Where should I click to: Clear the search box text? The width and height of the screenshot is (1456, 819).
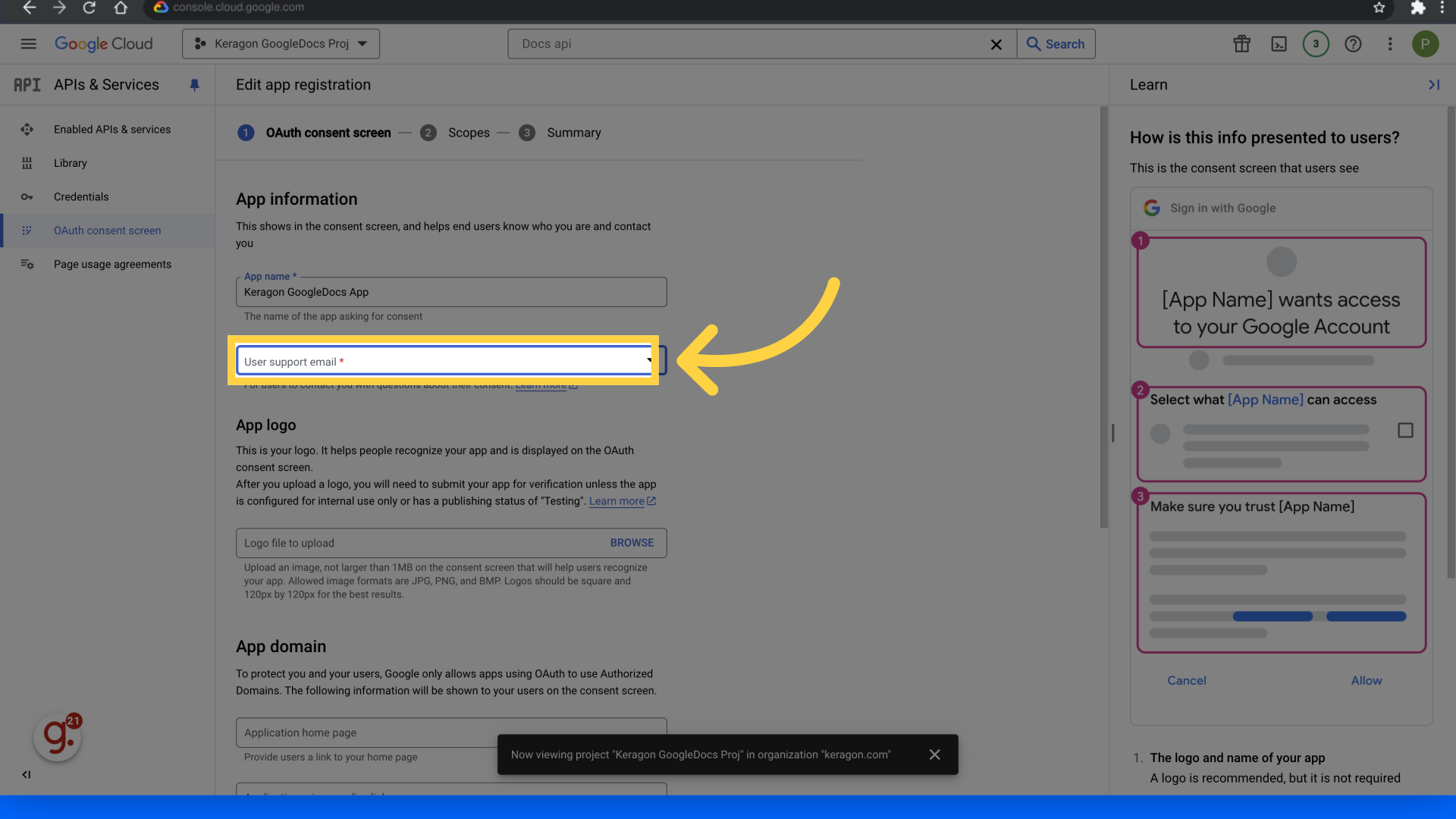(996, 45)
